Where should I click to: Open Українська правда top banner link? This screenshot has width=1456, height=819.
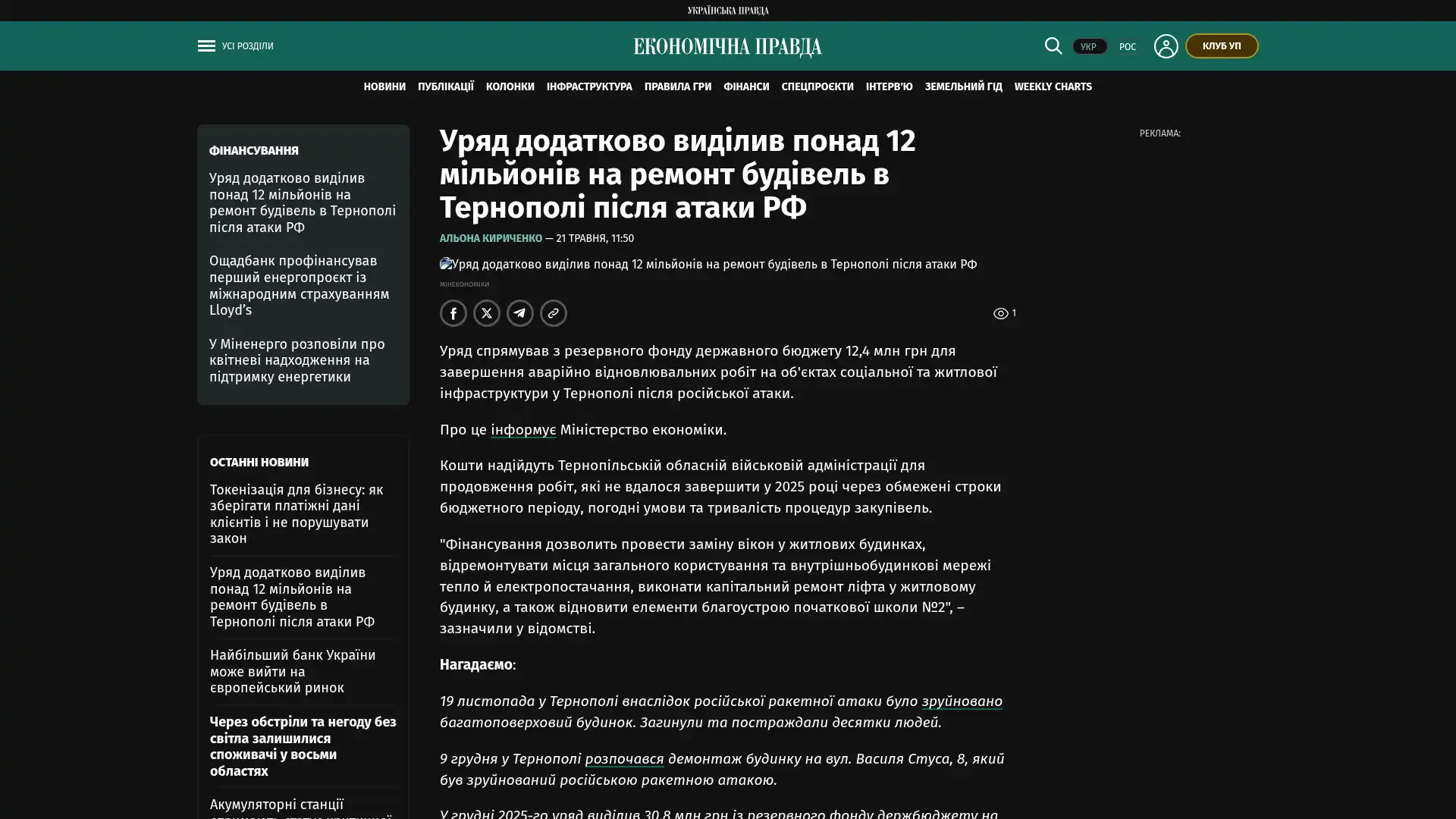pos(727,11)
